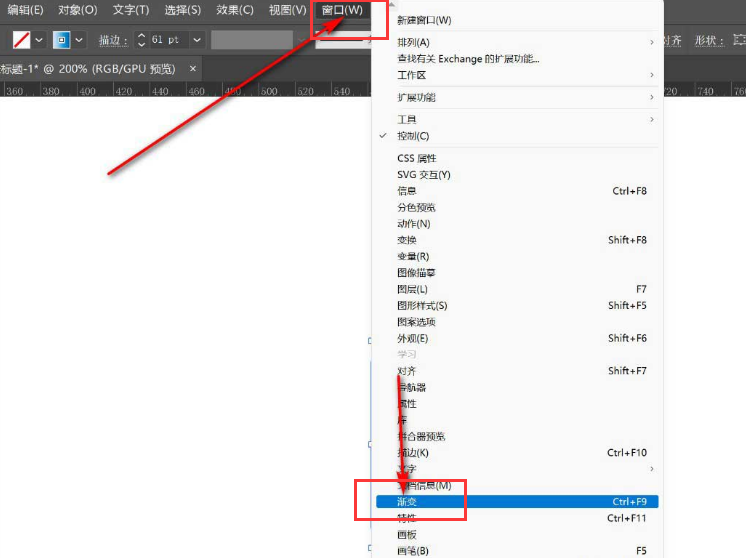Viewport: 746px width, 558px height.
Task: Open the 图形样式(S) panel
Action: point(517,305)
